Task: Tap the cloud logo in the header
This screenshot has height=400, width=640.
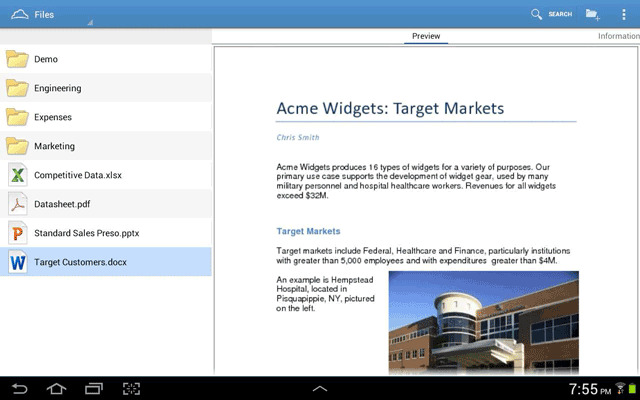Action: pyautogui.click(x=20, y=15)
